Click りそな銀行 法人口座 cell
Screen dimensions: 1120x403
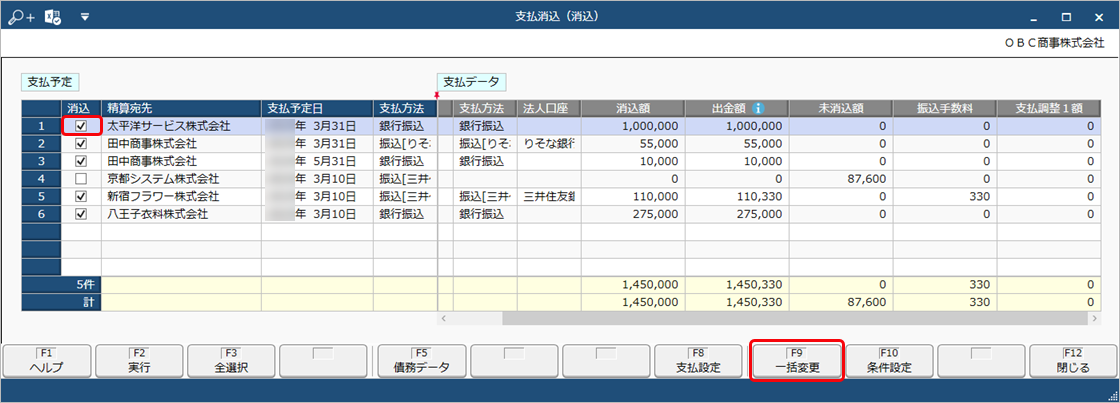[x=549, y=143]
